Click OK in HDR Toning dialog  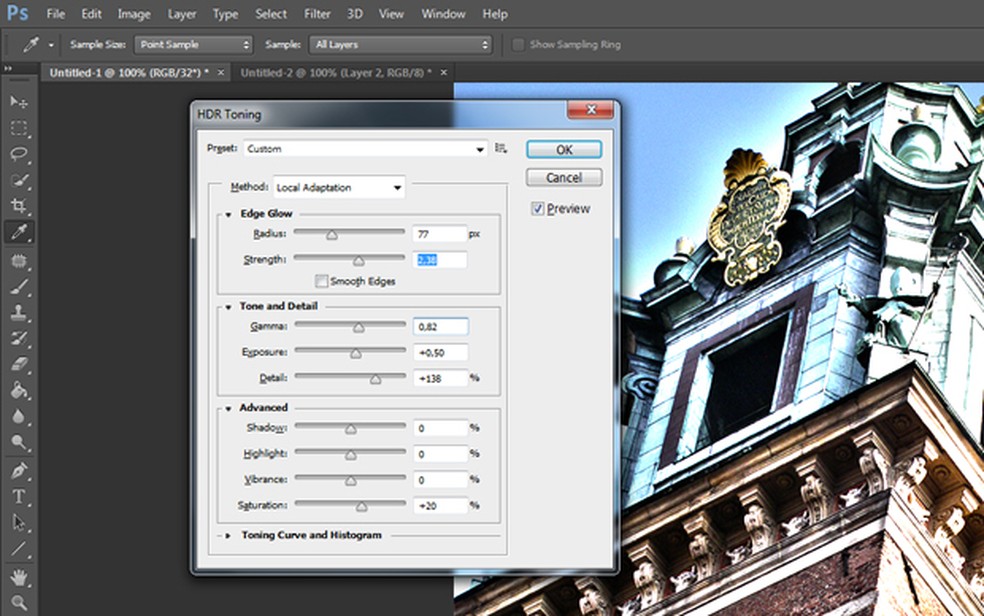point(564,149)
